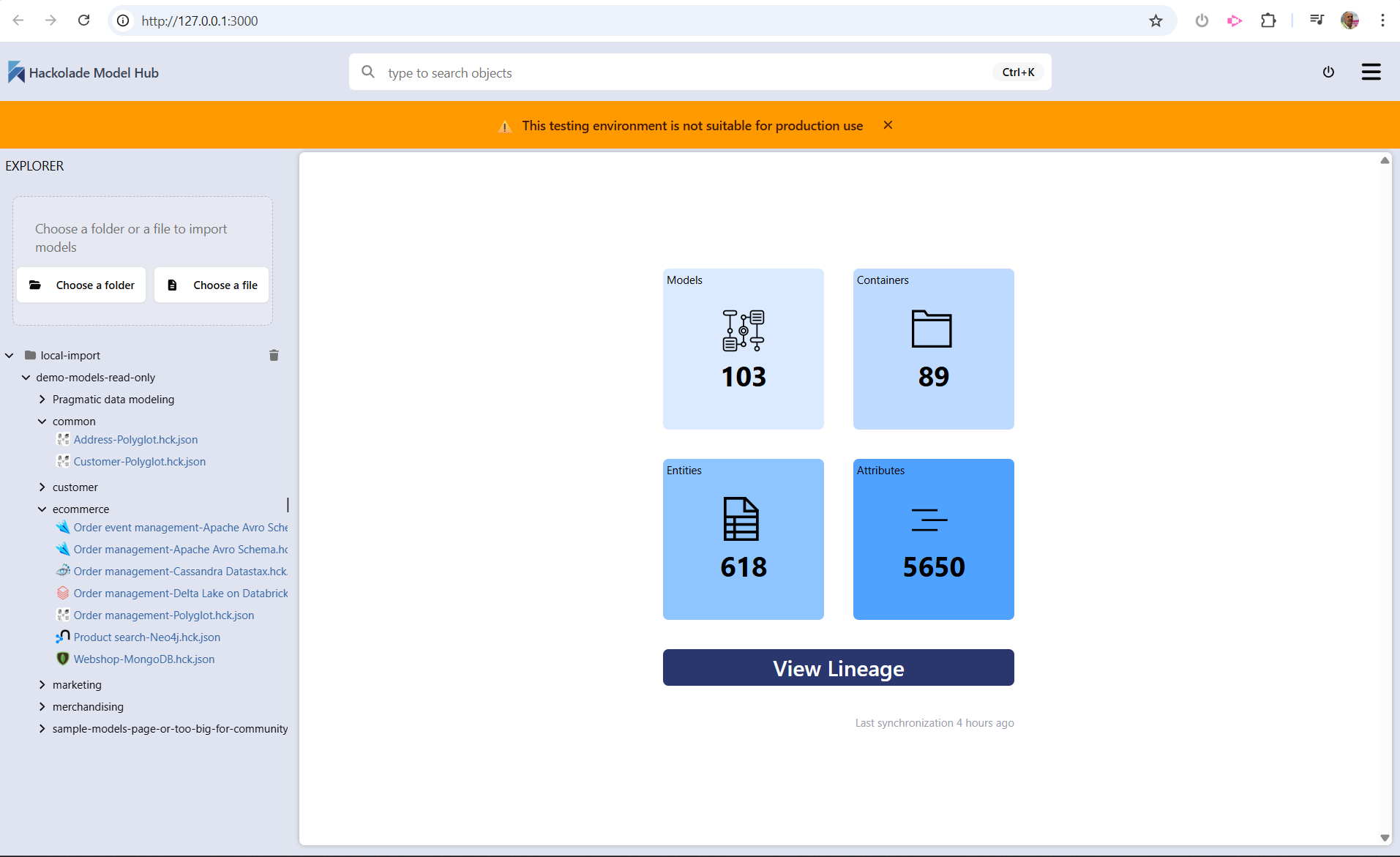Viewport: 1400px width, 857px height.
Task: Reload the browser page
Action: pos(84,20)
